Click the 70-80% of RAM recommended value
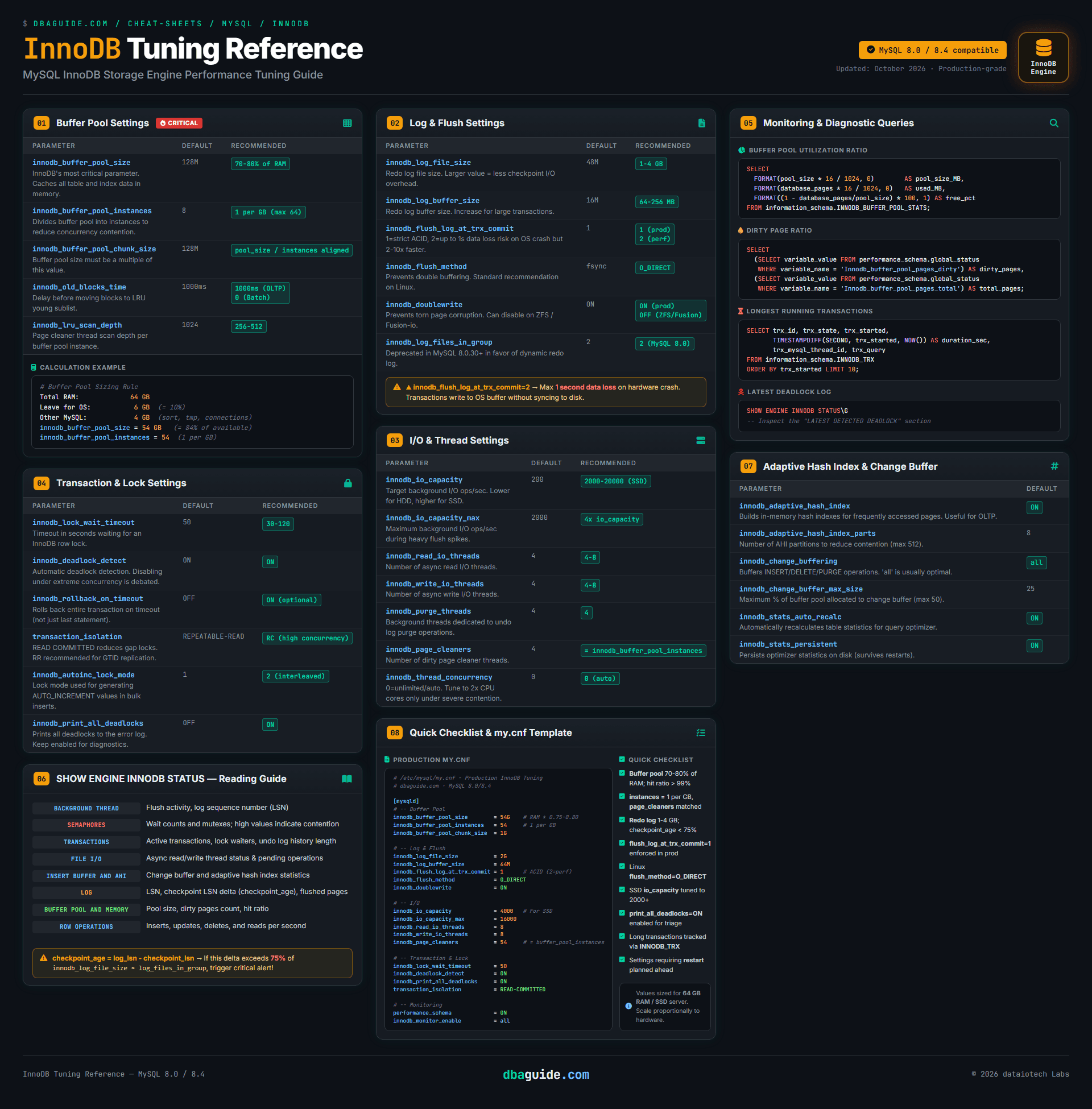The image size is (1092, 1109). [260, 164]
